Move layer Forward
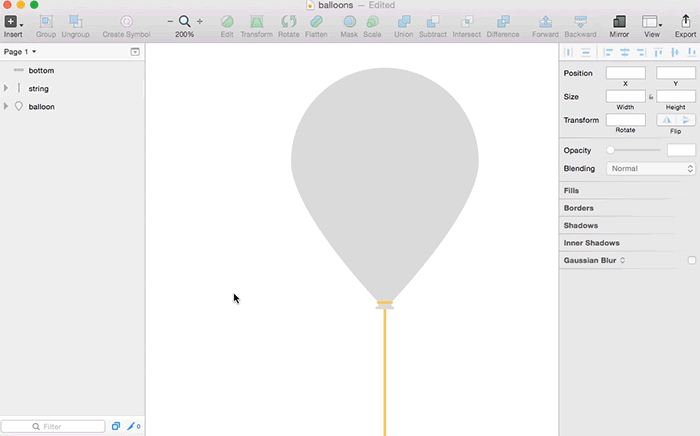Screen dimensions: 700x436 point(545,21)
